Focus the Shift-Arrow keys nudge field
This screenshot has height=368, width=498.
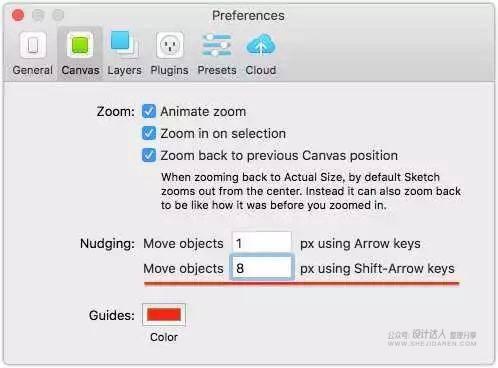coord(262,268)
